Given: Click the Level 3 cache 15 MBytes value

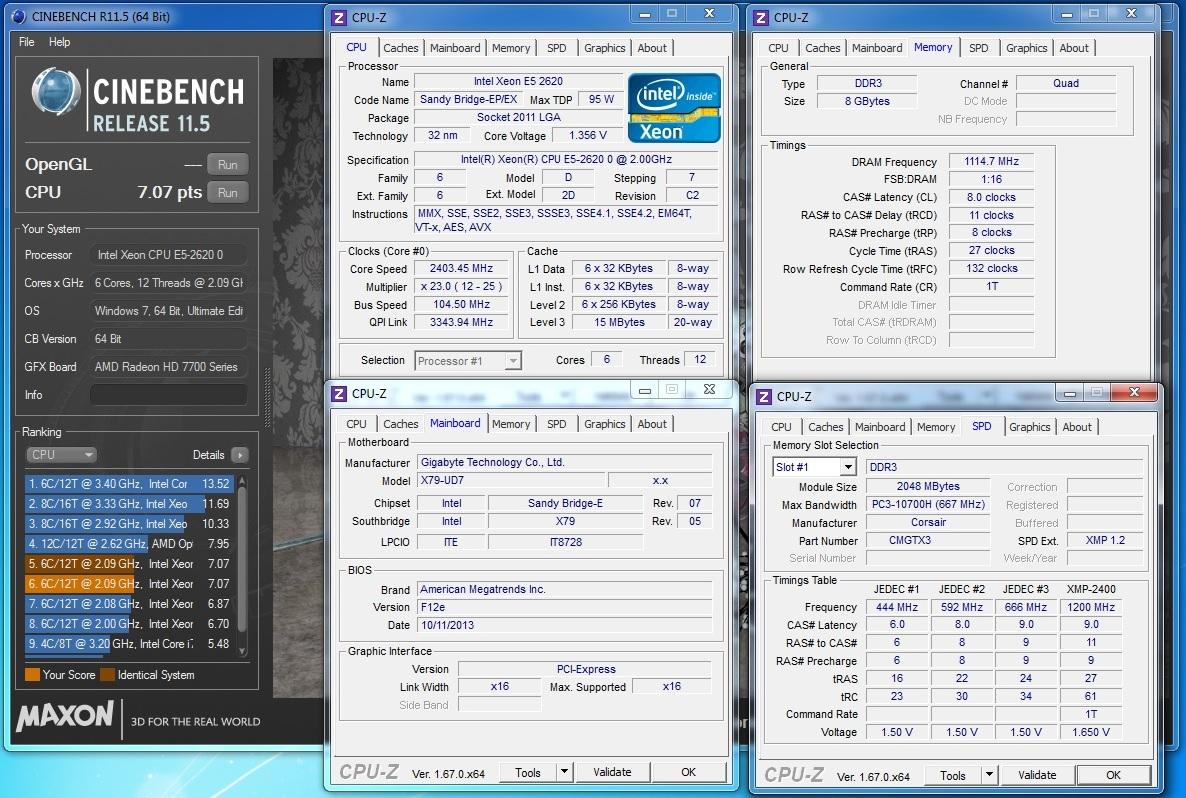Looking at the screenshot, I should pos(619,322).
